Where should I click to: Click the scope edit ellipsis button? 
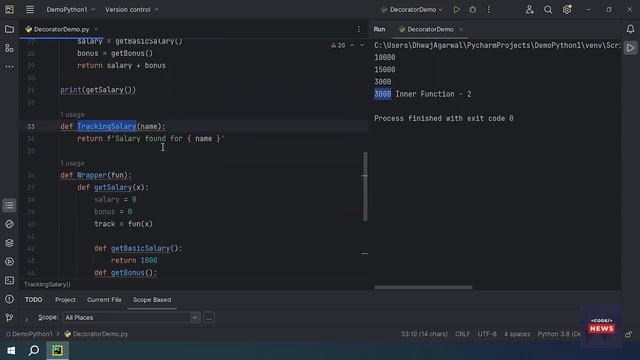point(209,318)
